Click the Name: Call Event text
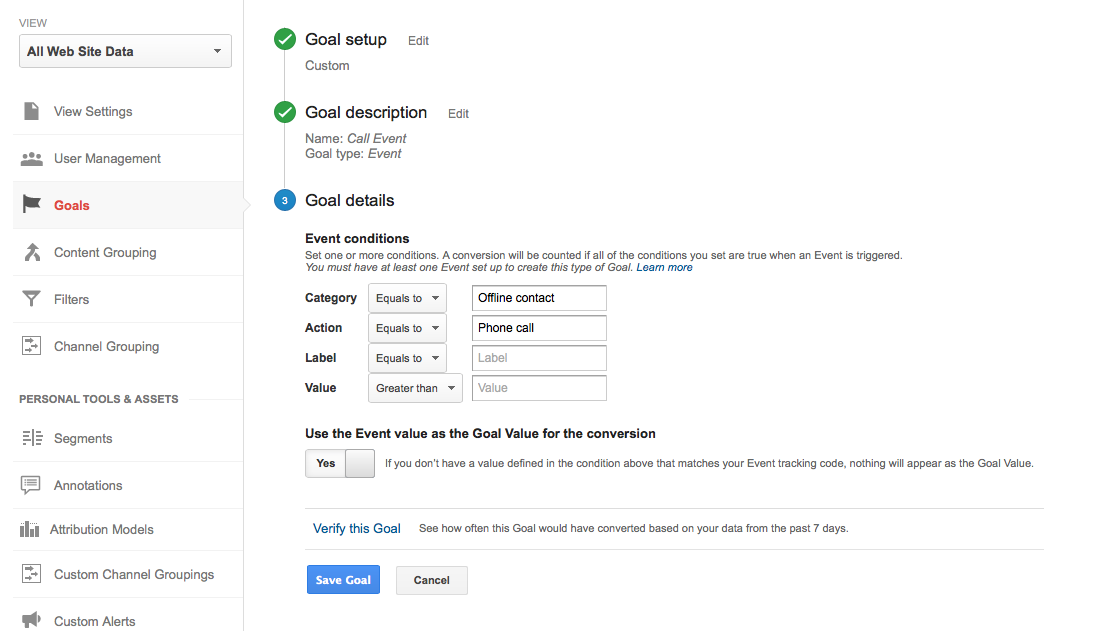Viewport: 1118px width, 631px height. [356, 138]
